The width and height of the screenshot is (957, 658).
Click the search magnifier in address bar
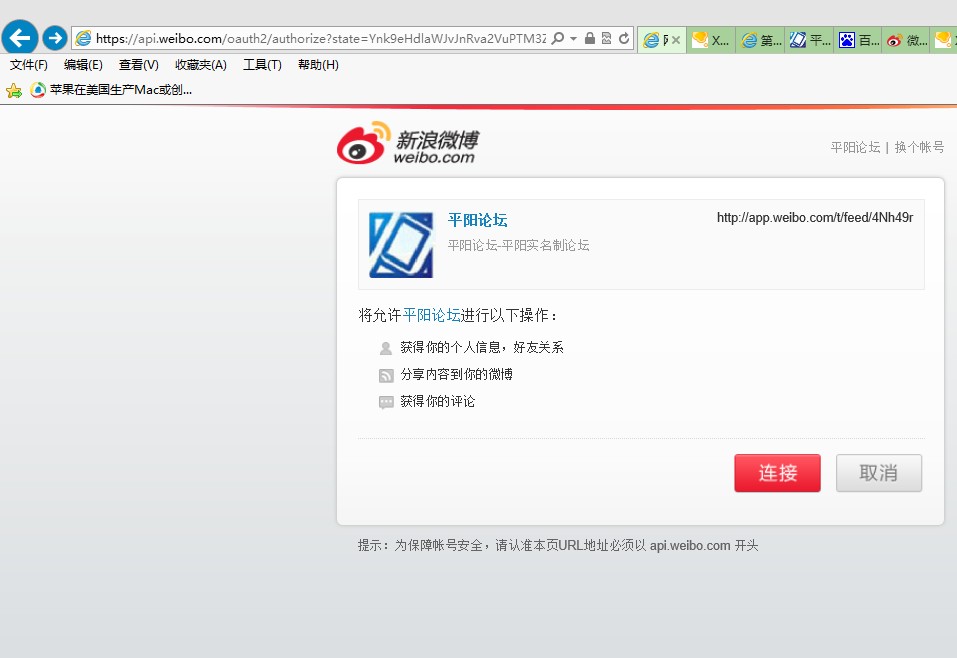557,38
